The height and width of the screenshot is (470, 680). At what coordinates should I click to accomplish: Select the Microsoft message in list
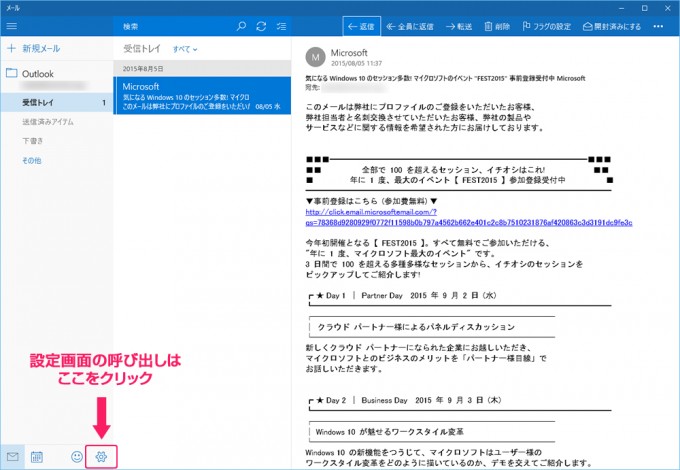point(202,95)
